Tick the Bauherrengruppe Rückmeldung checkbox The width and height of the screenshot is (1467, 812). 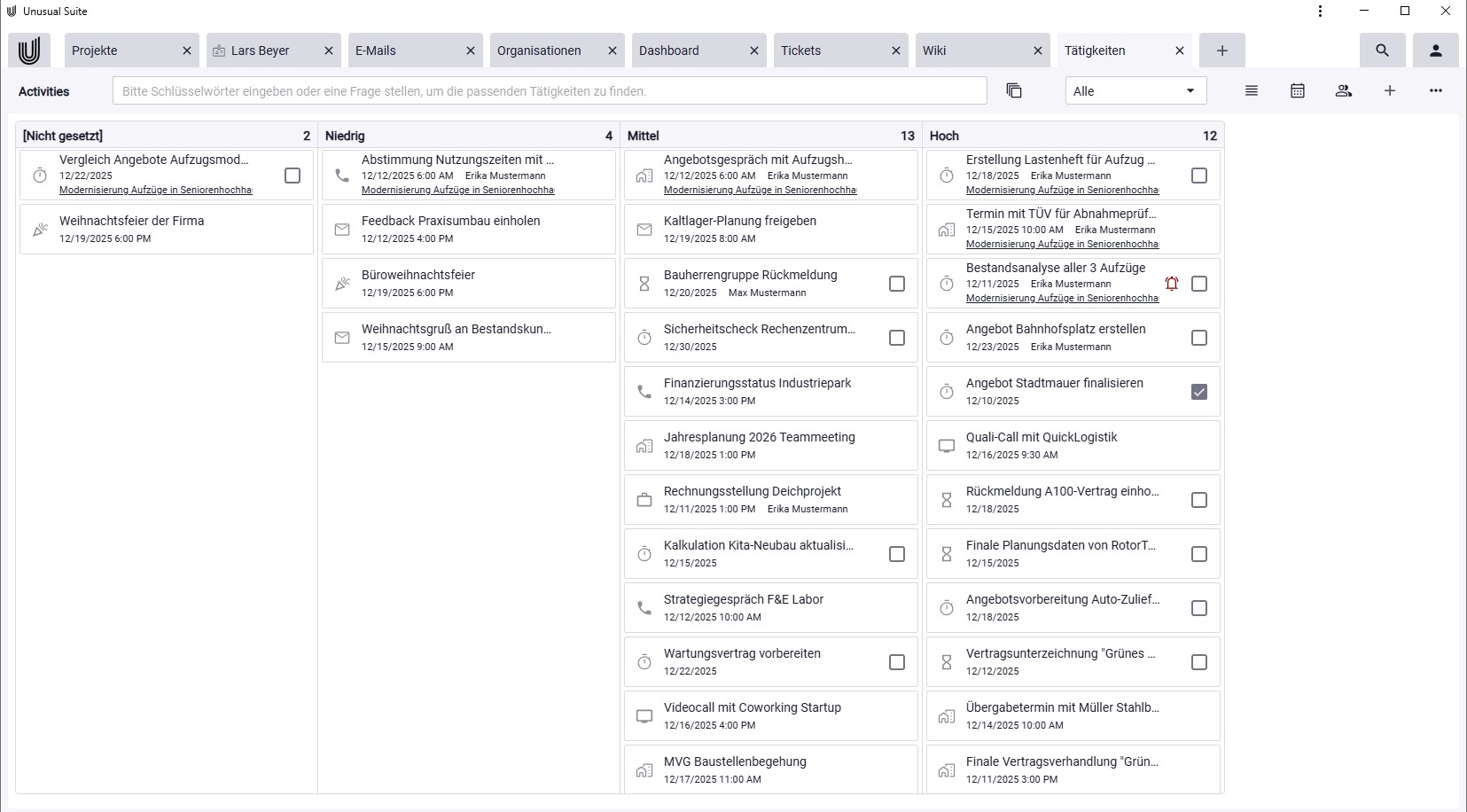(896, 284)
